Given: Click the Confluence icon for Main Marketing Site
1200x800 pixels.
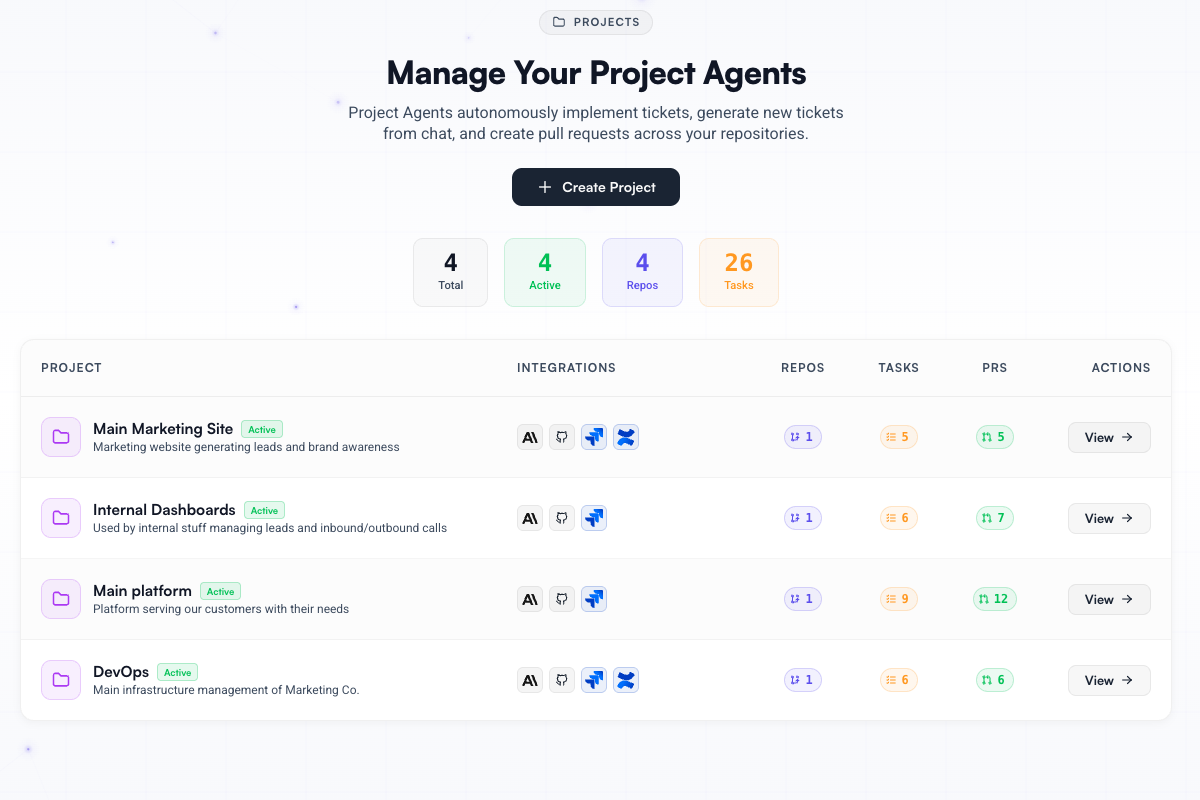Looking at the screenshot, I should [x=626, y=437].
